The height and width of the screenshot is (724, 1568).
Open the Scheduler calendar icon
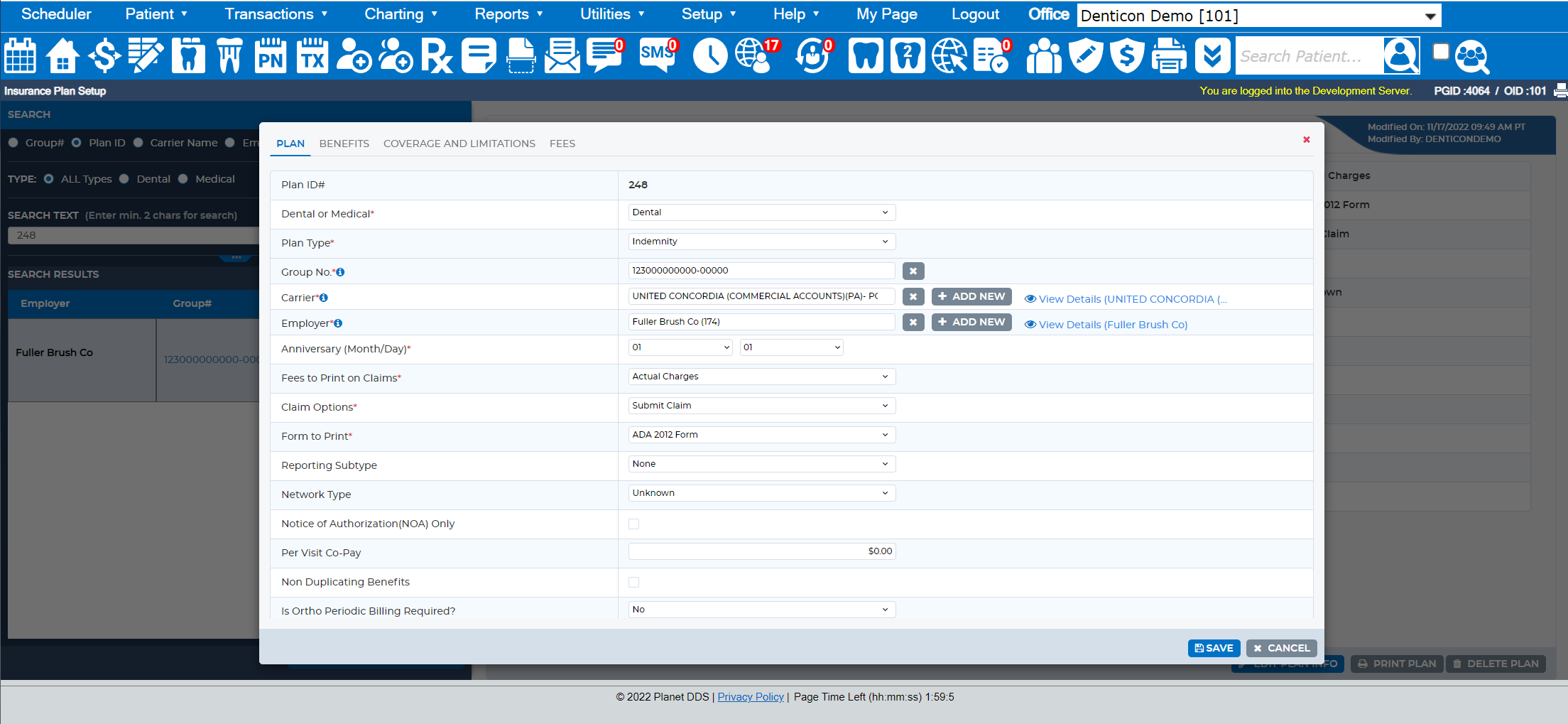pyautogui.click(x=21, y=56)
